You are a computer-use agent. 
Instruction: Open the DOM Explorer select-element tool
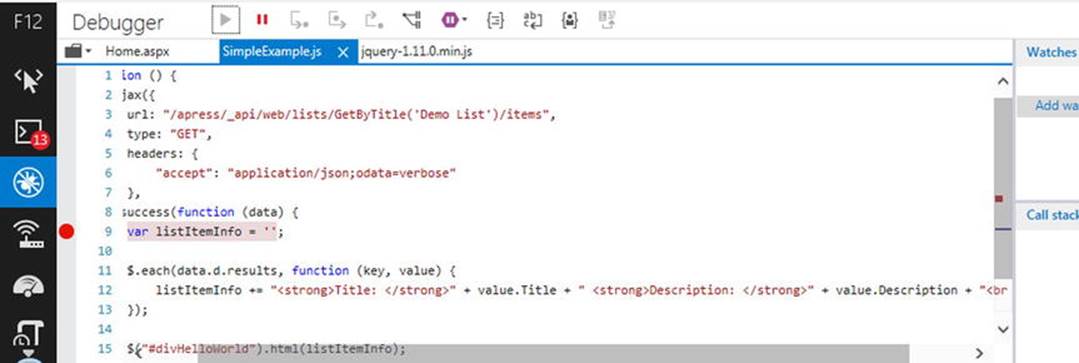28,80
